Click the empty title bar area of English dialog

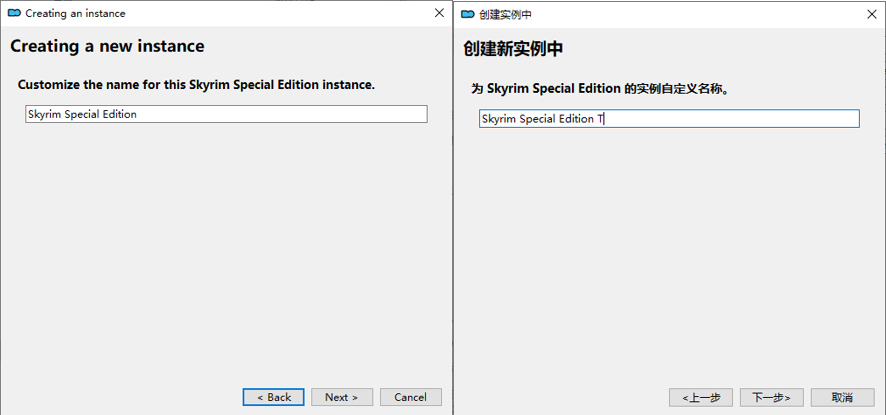click(280, 13)
